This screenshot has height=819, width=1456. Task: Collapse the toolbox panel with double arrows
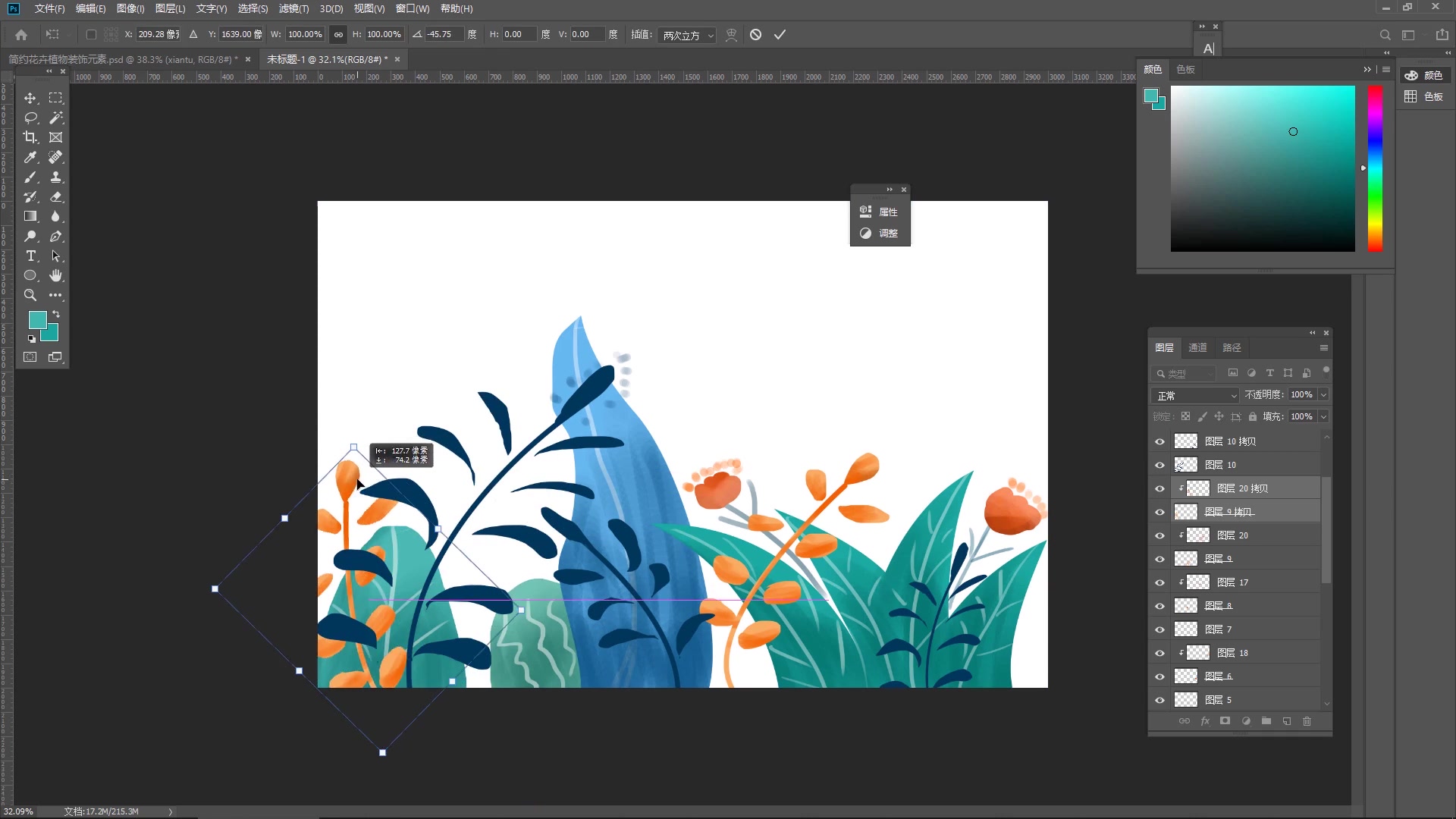(49, 71)
